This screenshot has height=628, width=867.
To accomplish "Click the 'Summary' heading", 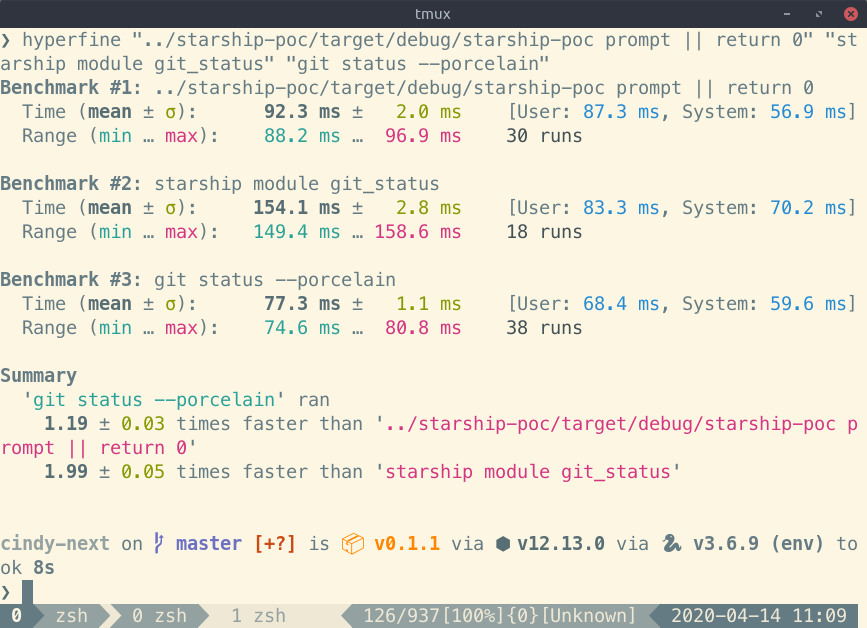I will 38,376.
